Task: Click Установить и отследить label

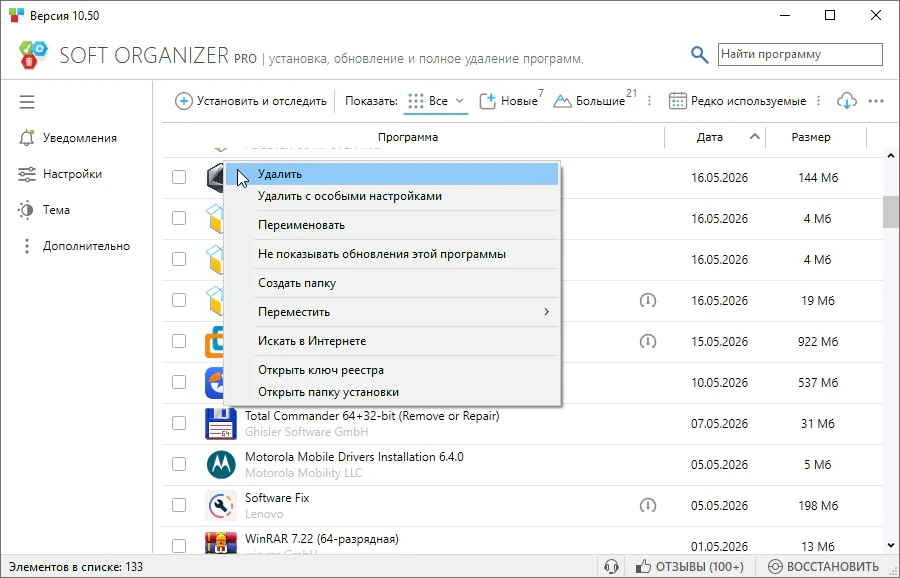Action: pyautogui.click(x=262, y=101)
